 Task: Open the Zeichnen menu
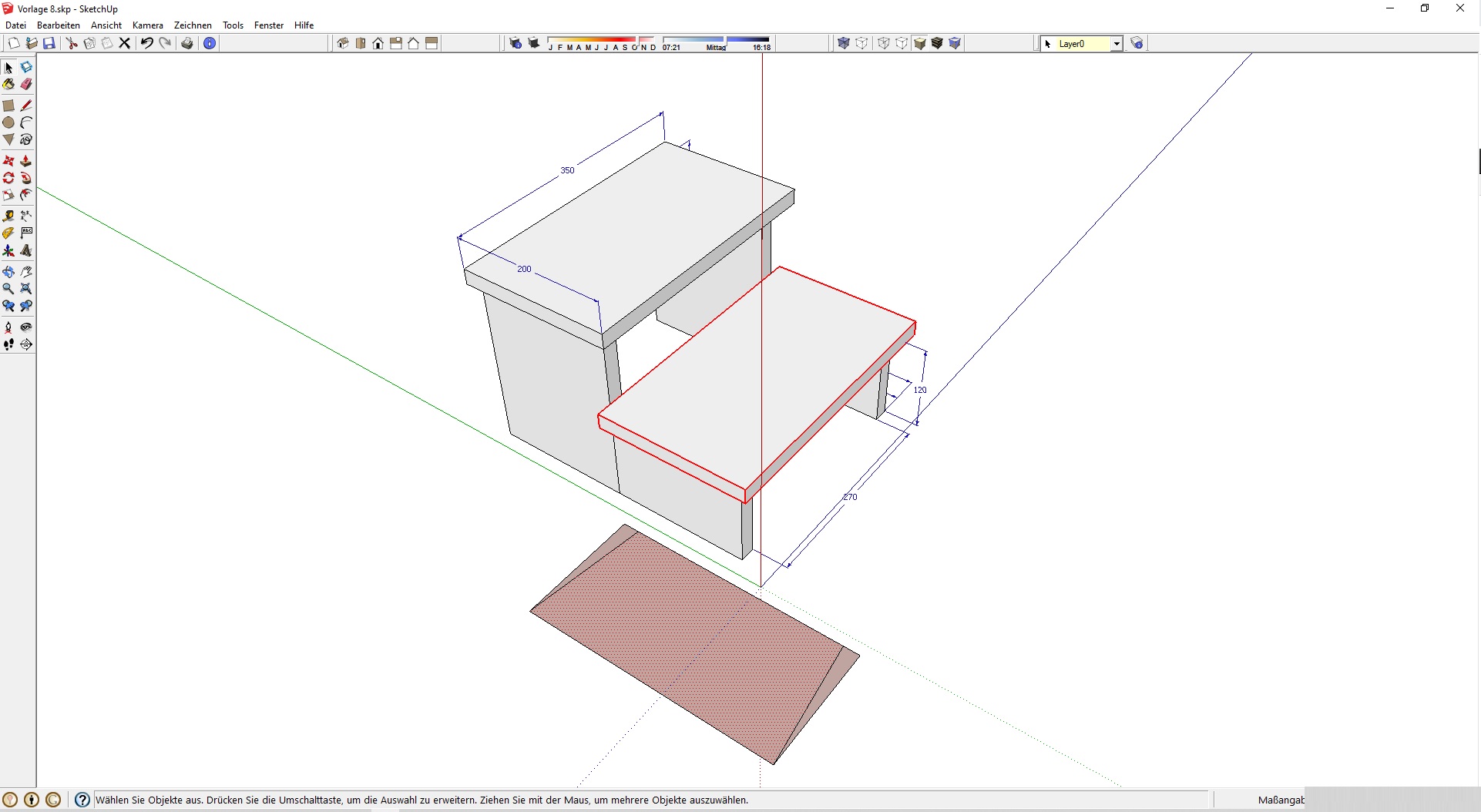point(193,25)
